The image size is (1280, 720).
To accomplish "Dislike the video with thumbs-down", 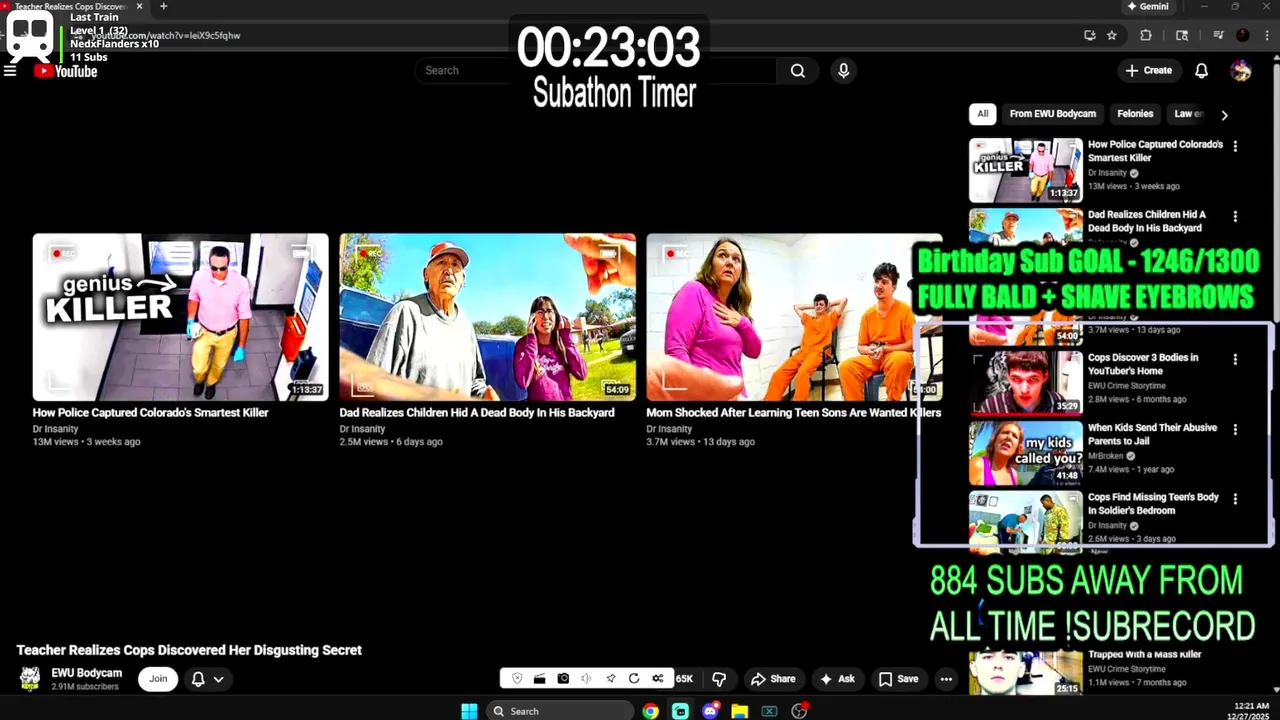I will coord(718,679).
